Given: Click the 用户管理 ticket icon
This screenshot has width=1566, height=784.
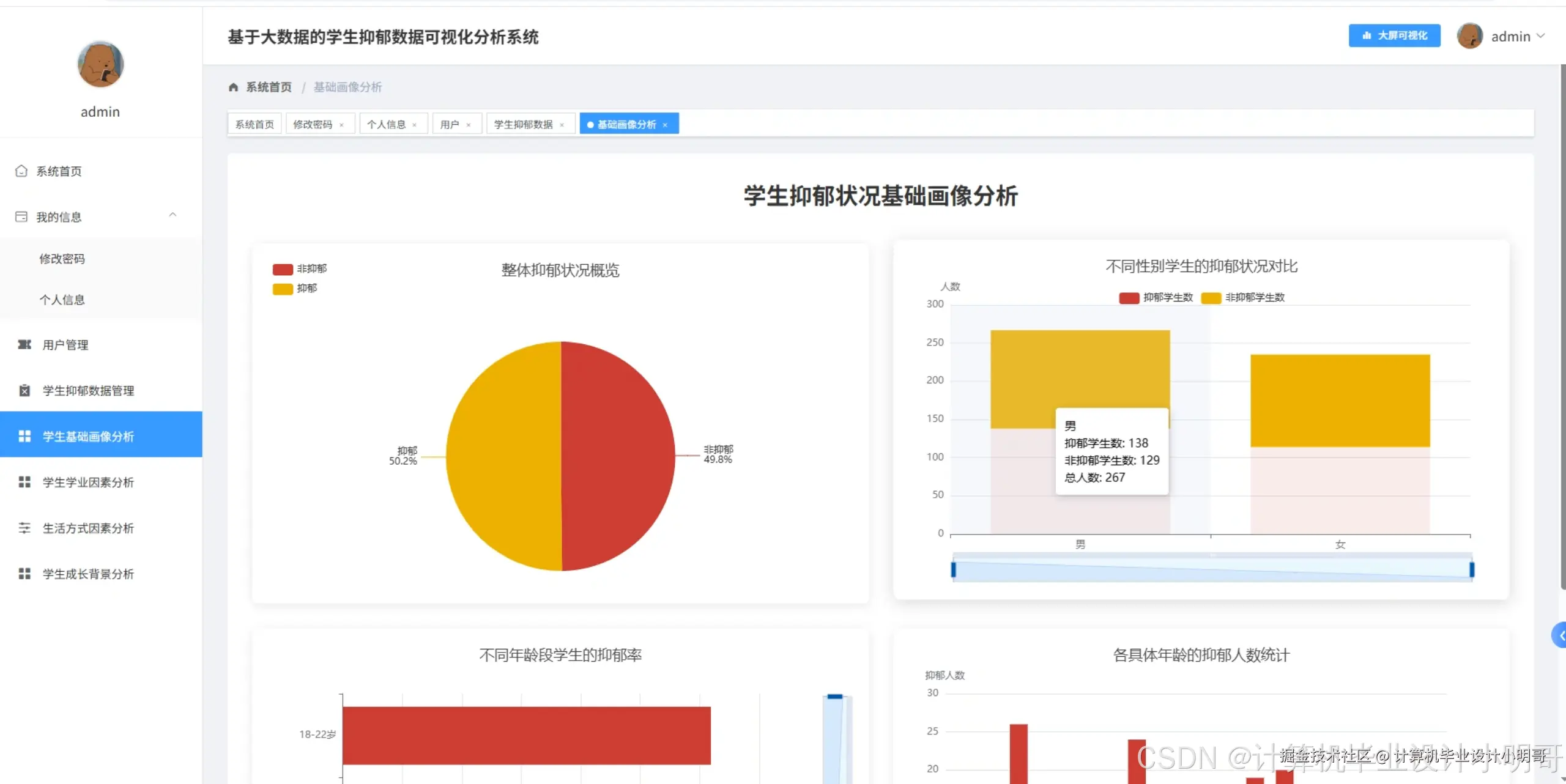Looking at the screenshot, I should [24, 345].
